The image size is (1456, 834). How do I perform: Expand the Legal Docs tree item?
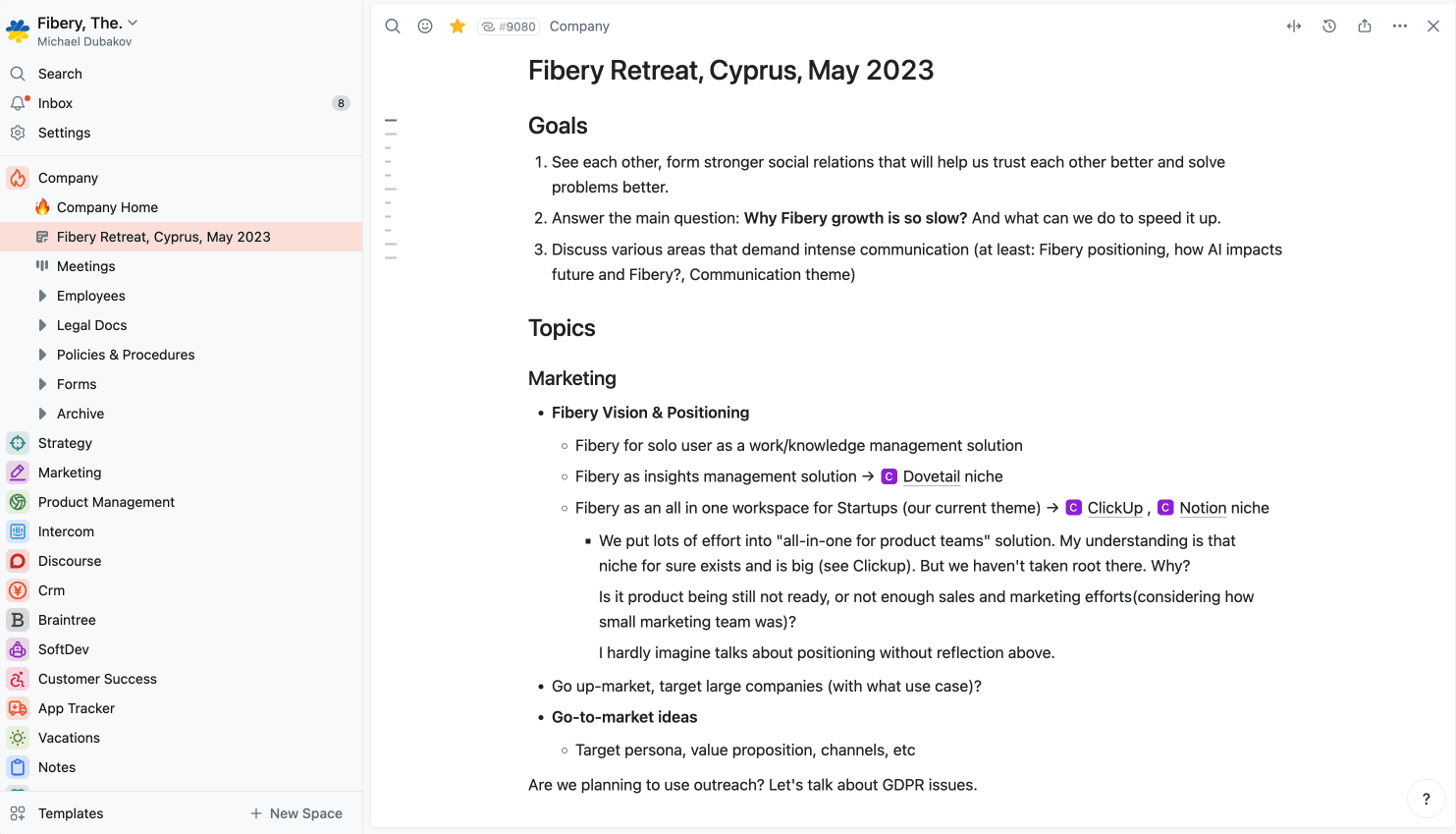pos(42,325)
